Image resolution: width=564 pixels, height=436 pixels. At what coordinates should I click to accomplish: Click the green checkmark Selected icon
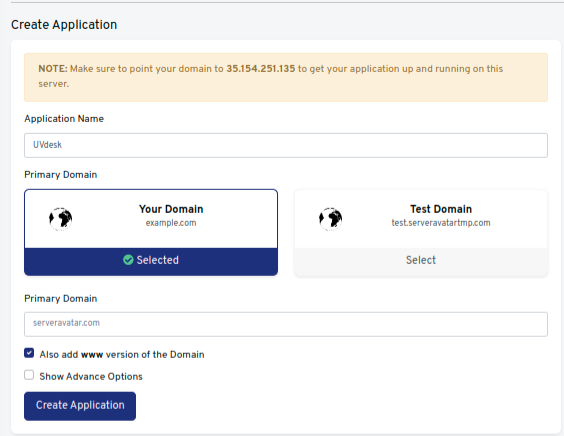[128, 260]
